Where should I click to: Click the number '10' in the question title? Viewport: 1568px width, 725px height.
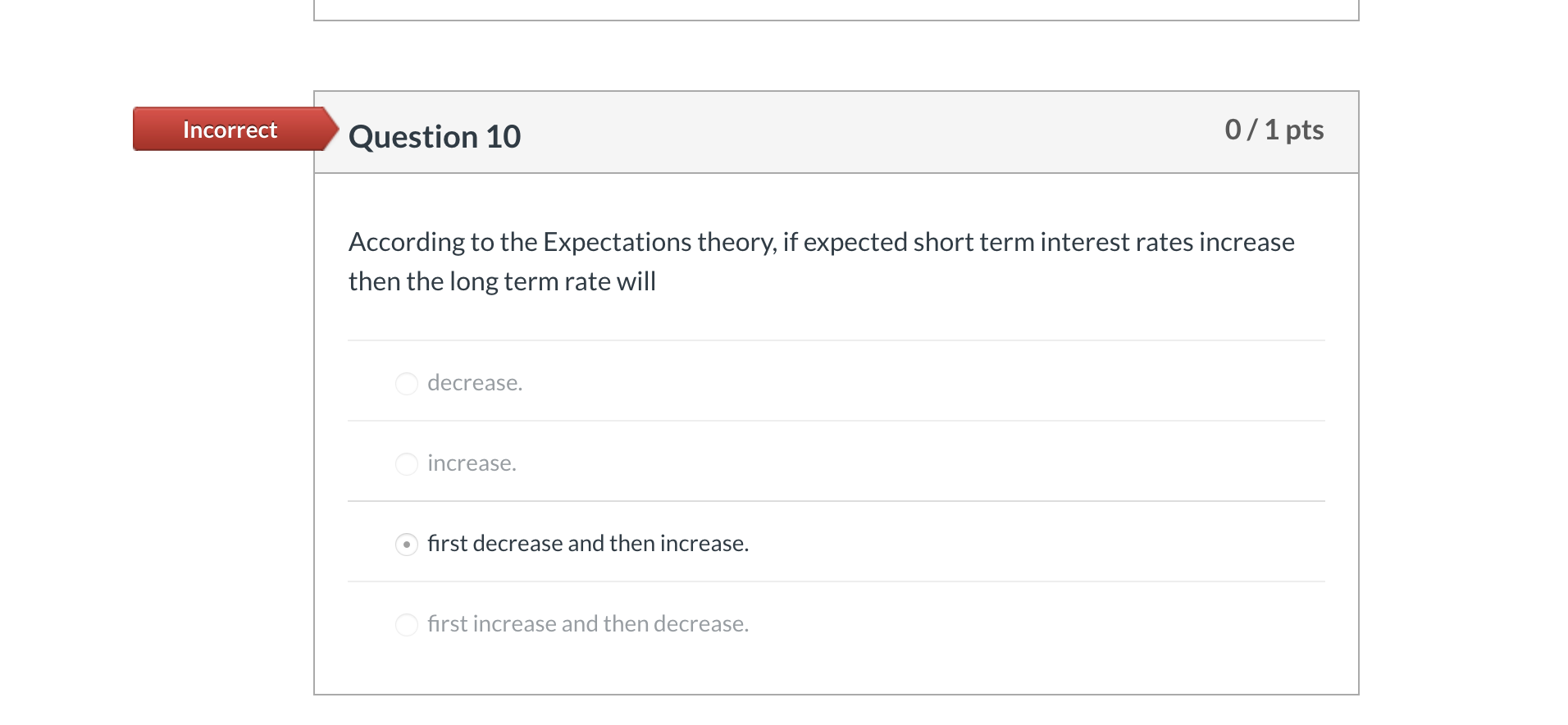504,136
